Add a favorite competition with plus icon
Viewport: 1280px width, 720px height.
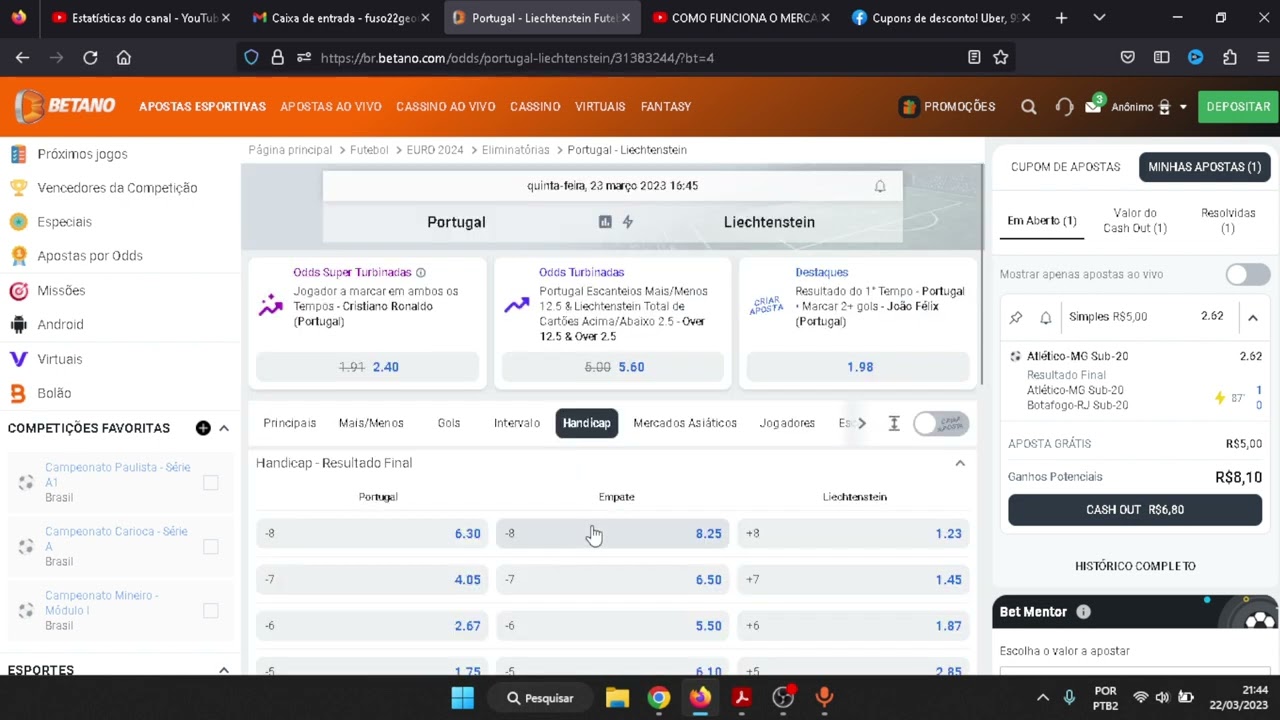pyautogui.click(x=203, y=428)
